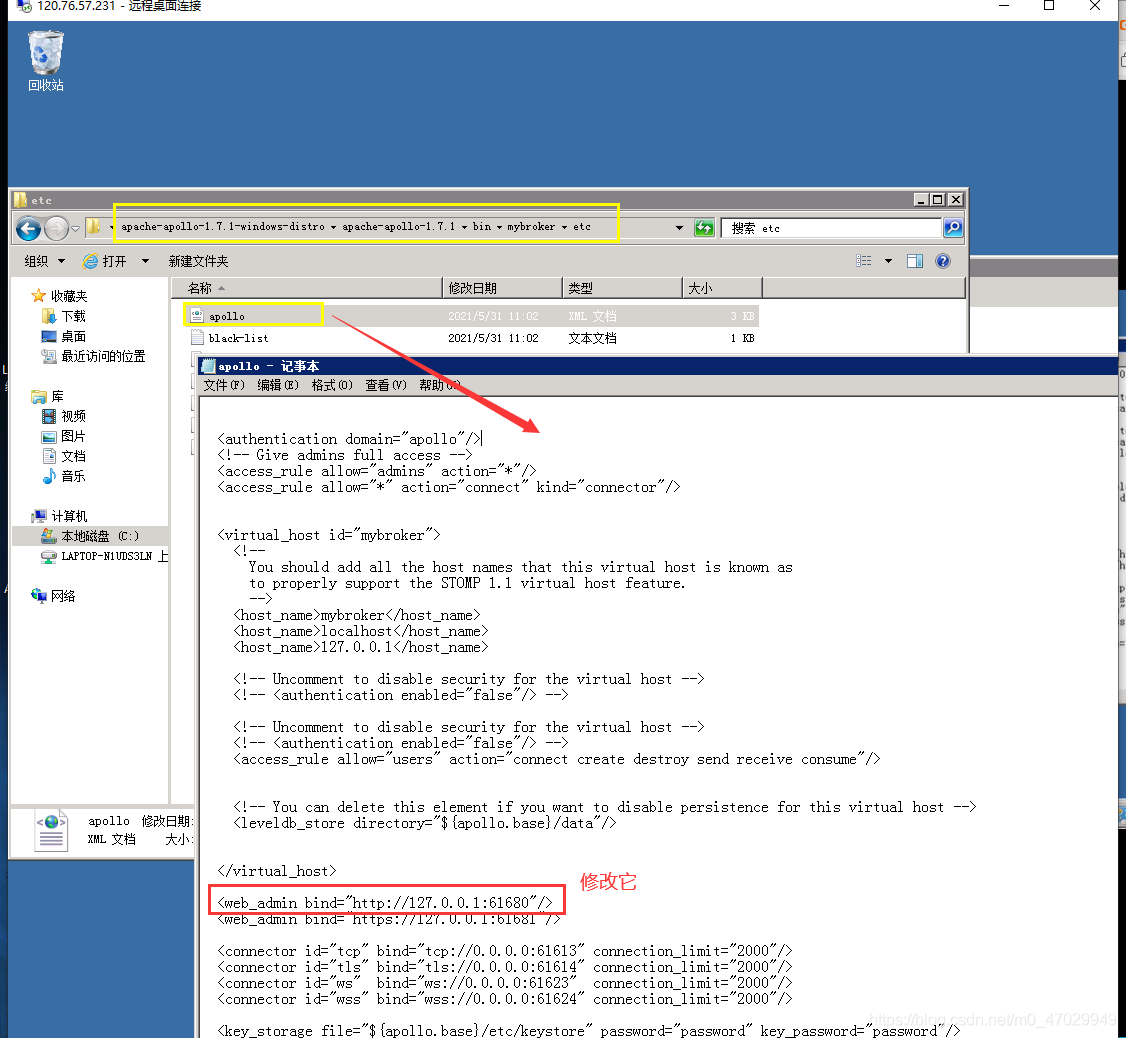Click the Explorer forward navigation arrow
Screen dimensions: 1126x1038
[56, 228]
